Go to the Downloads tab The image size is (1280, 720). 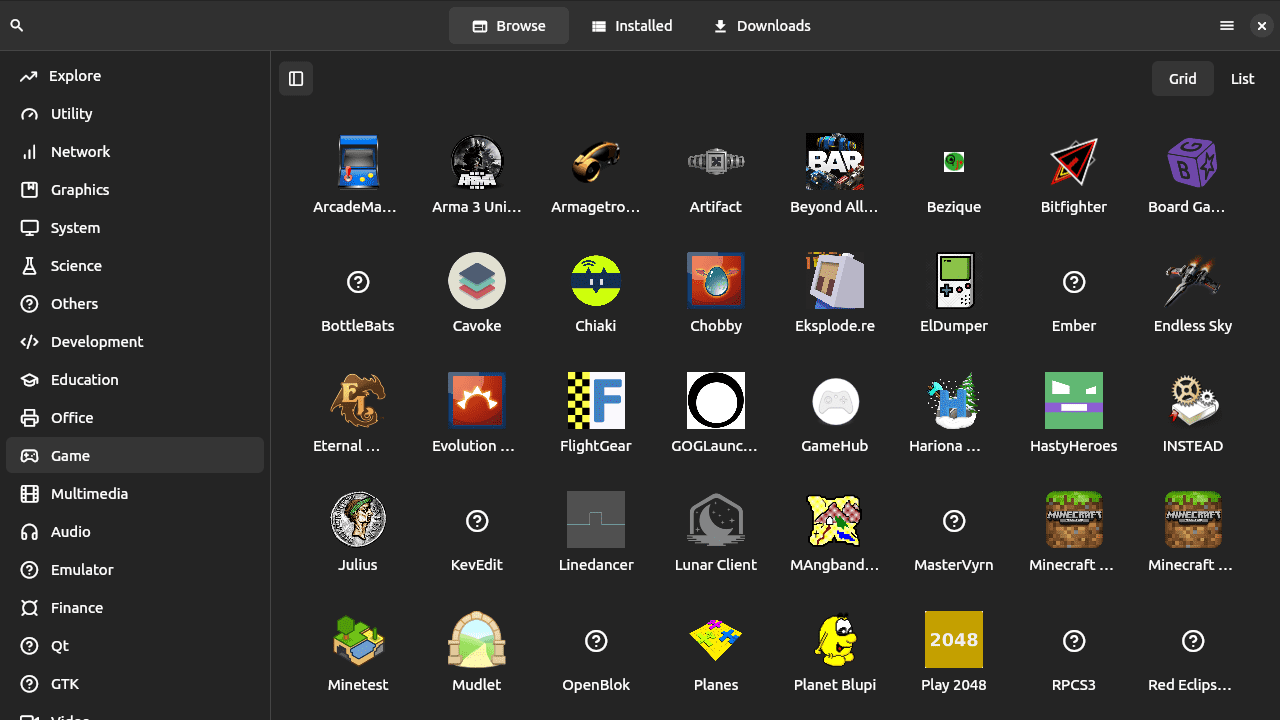761,26
